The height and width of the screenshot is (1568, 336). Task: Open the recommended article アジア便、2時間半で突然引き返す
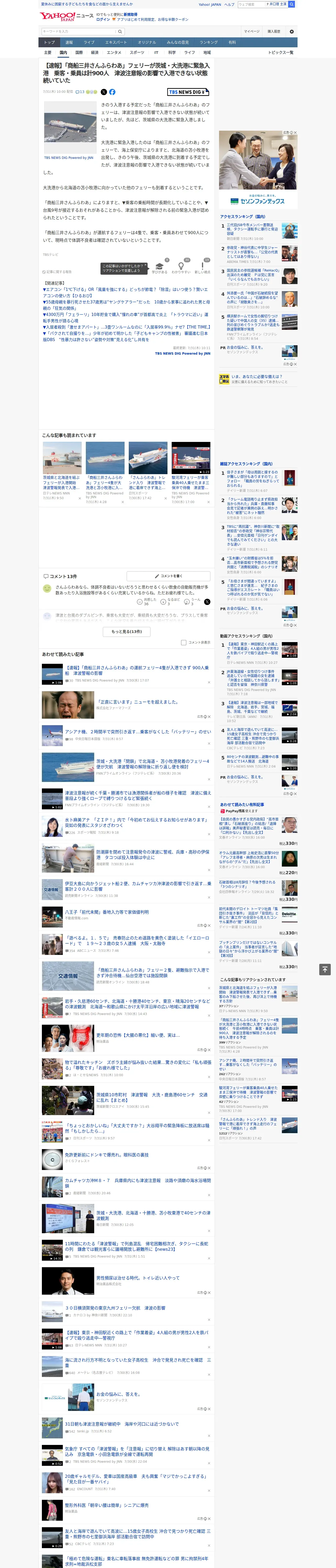(138, 732)
